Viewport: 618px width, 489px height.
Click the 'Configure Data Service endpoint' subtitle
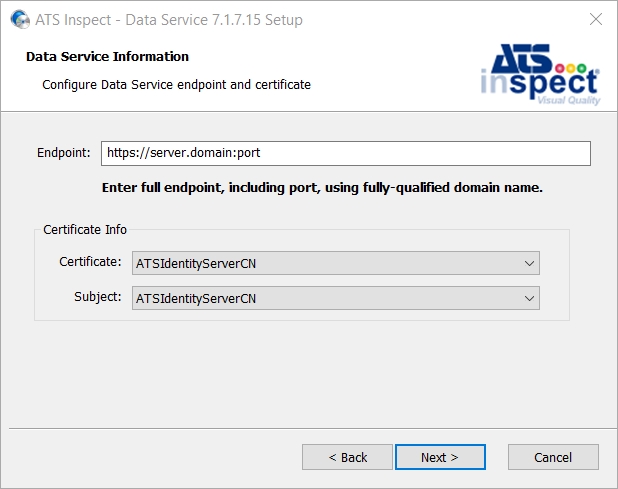coord(176,84)
